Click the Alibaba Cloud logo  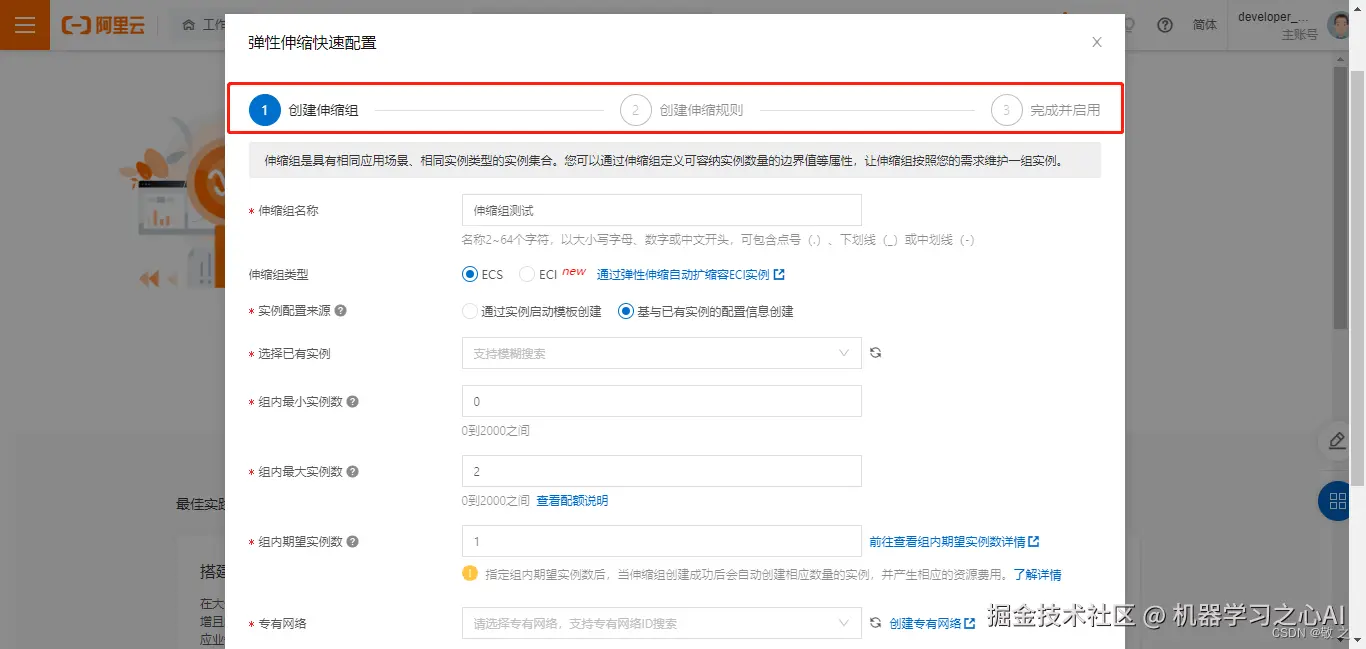point(103,25)
